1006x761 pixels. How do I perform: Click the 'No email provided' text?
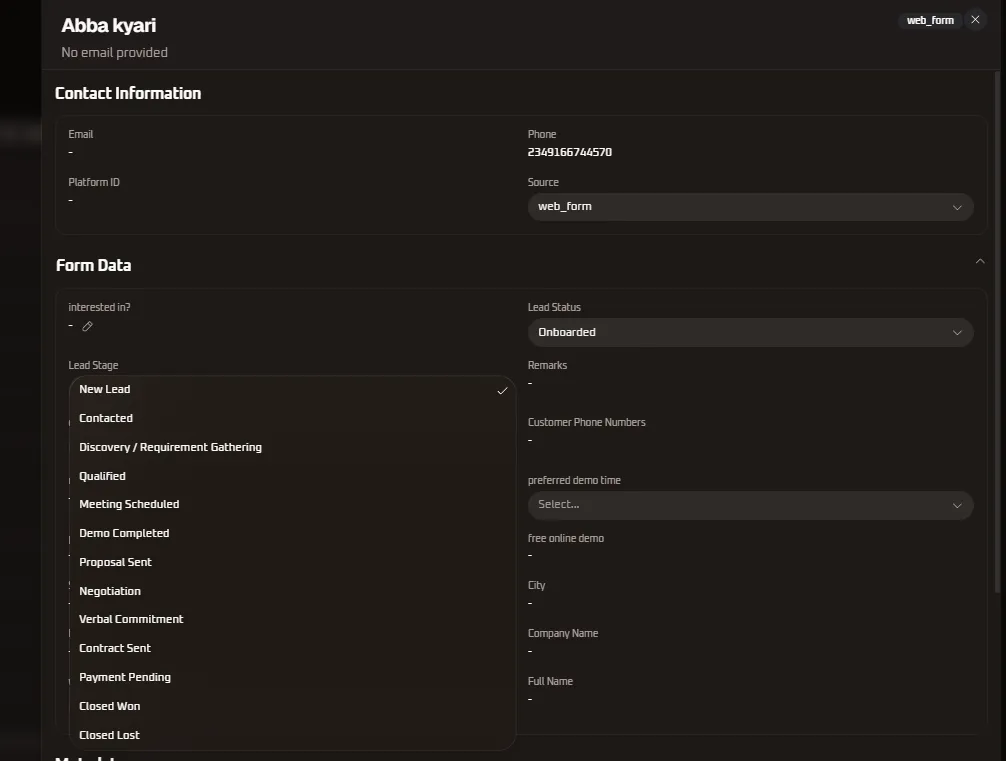point(114,53)
